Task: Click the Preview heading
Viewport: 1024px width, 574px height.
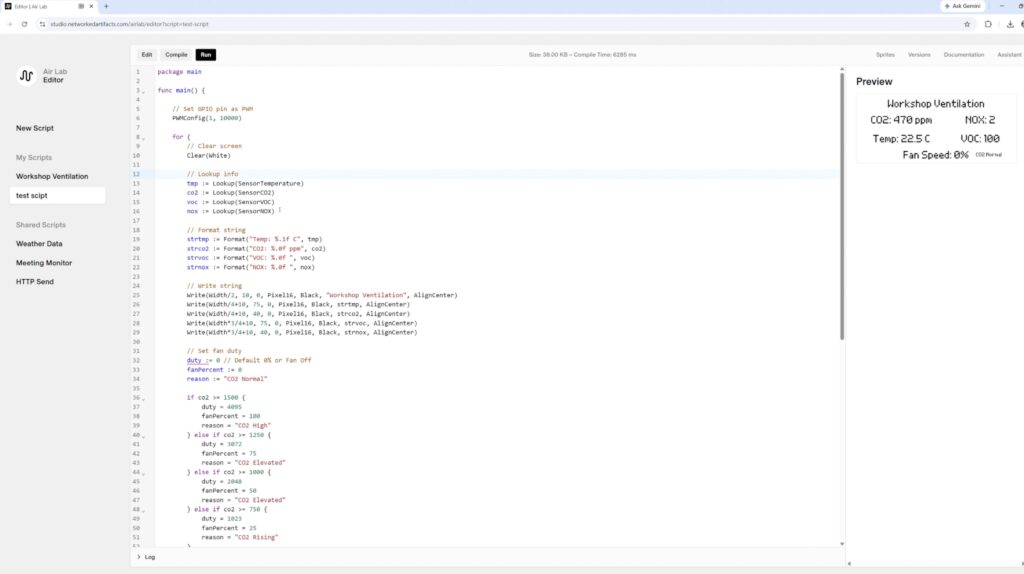Action: pos(874,82)
